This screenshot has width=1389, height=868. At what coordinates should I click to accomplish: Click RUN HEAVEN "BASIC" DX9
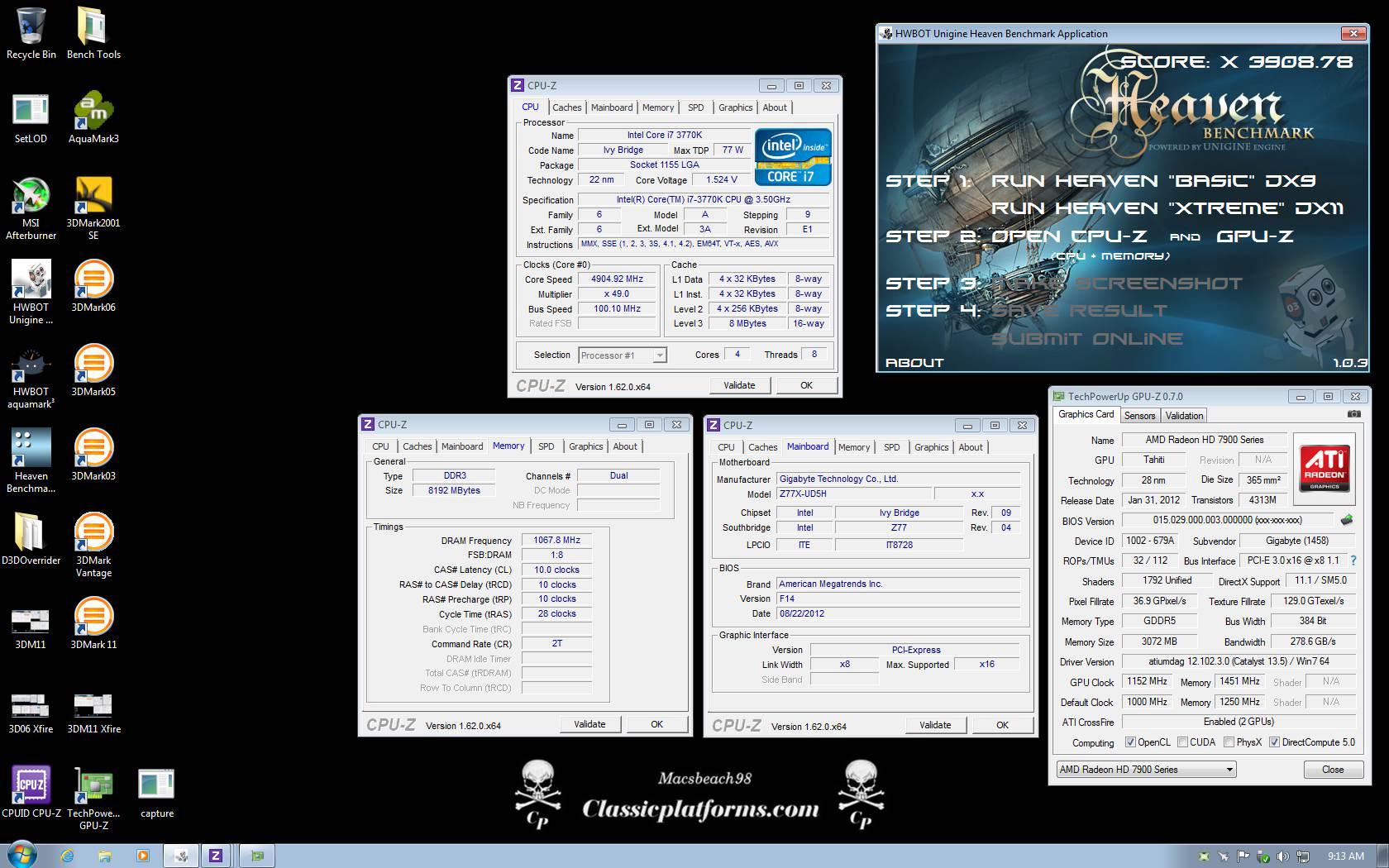tap(1153, 181)
